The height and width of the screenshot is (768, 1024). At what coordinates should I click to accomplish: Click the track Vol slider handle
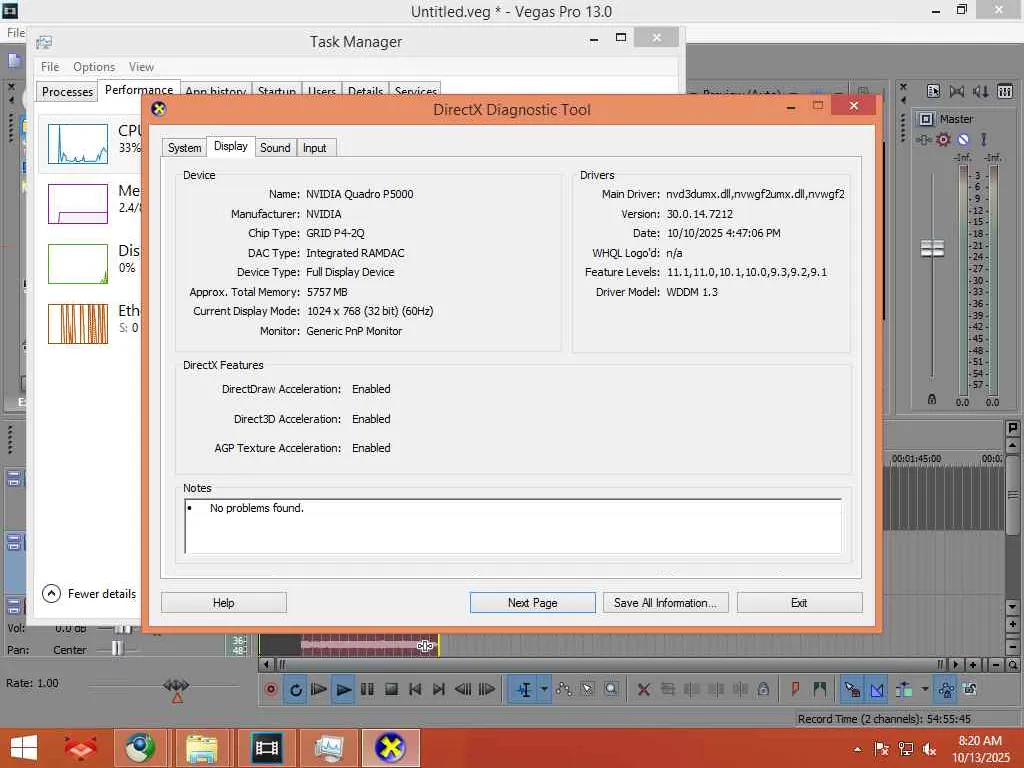click(x=121, y=628)
